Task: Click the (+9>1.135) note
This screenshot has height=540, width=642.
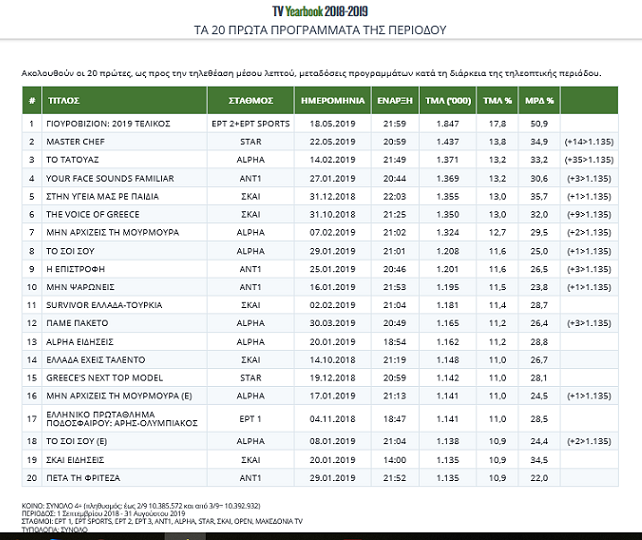Action: pos(589,215)
